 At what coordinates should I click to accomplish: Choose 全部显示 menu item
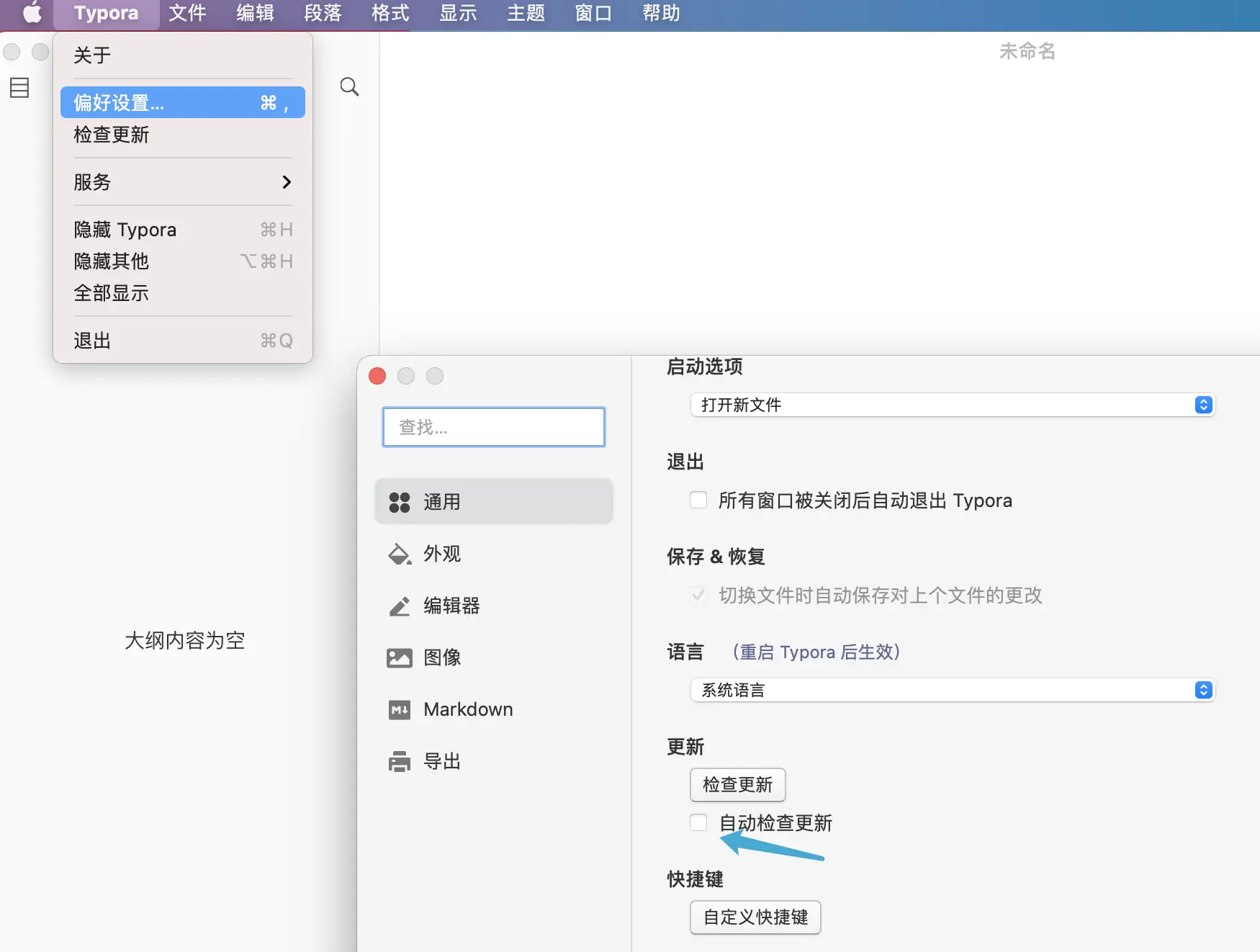coord(183,292)
